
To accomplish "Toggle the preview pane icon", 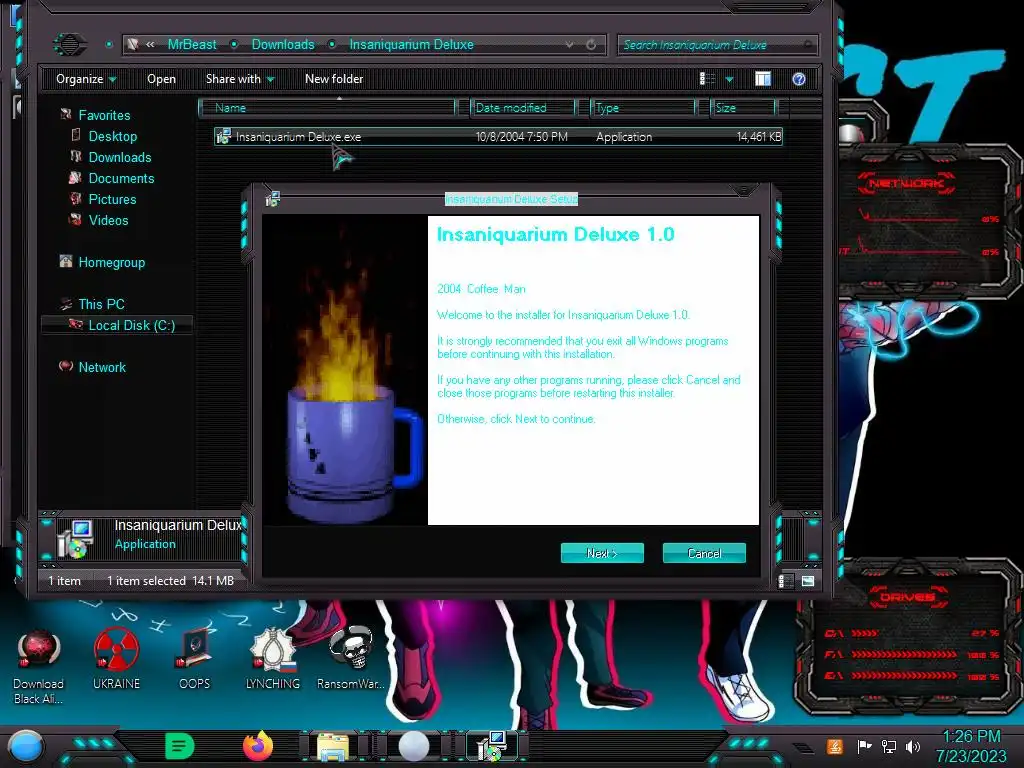I will tap(763, 79).
